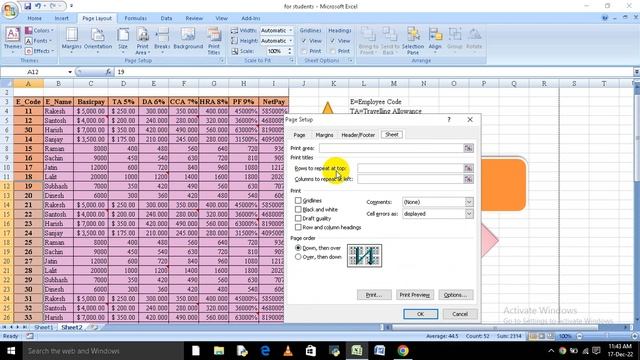The width and height of the screenshot is (640, 360).
Task: Open the Print Area menu
Action: [x=142, y=40]
